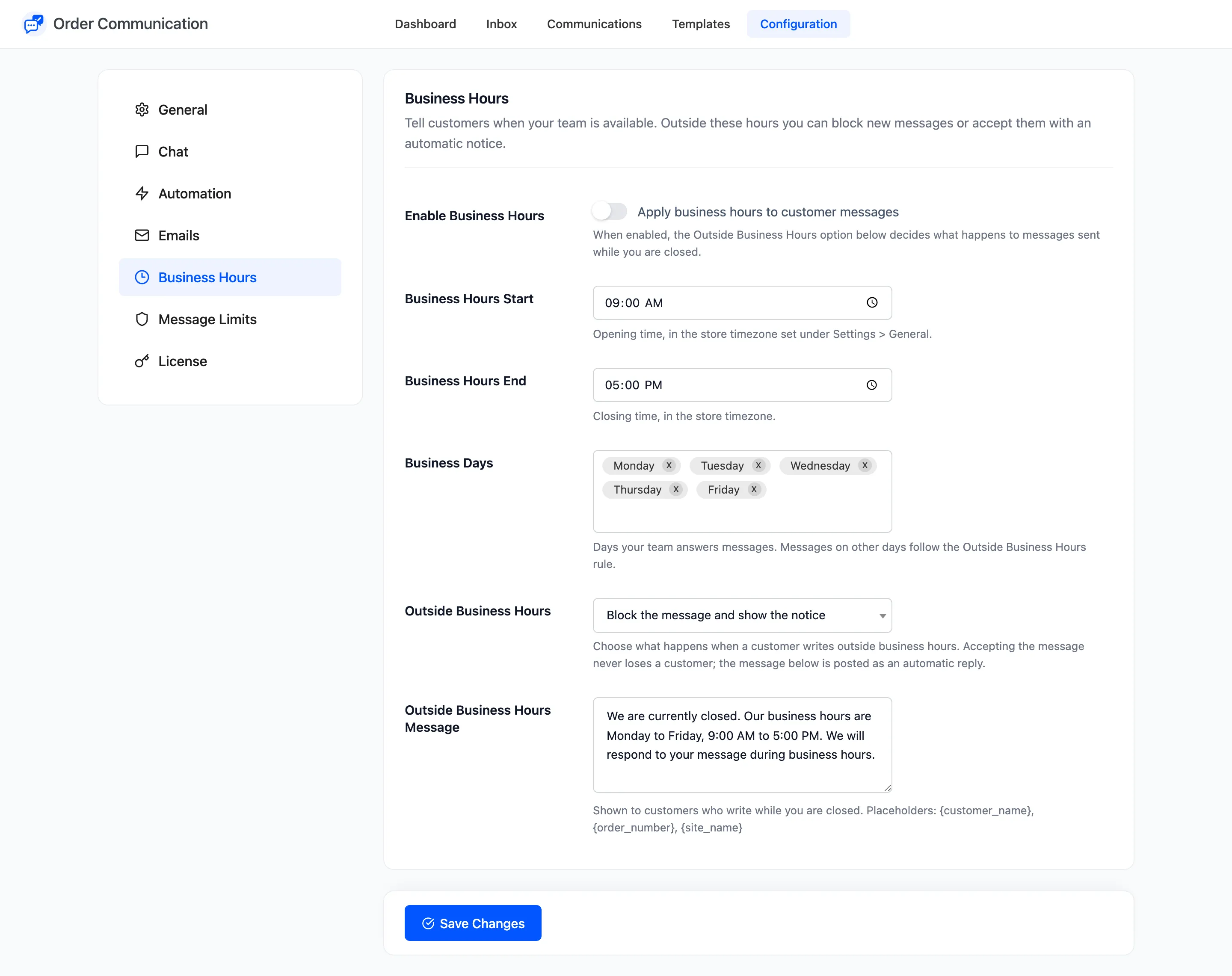Click the Automation lightning bolt icon
The image size is (1232, 976).
point(142,193)
